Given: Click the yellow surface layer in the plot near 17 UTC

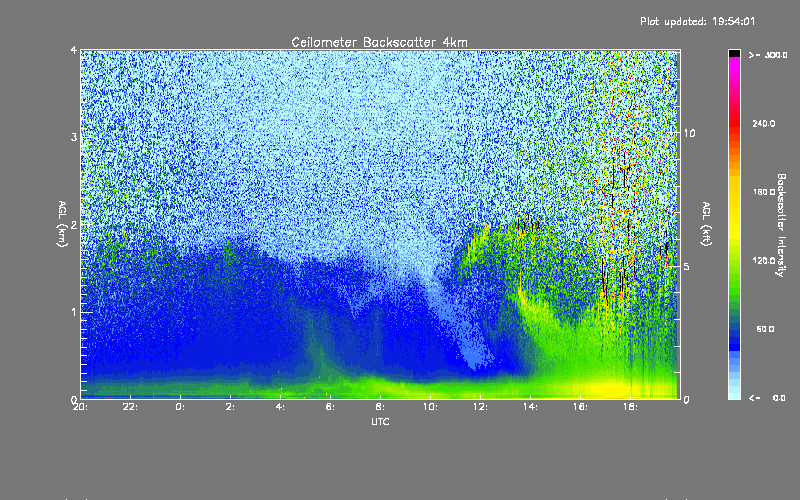Looking at the screenshot, I should pyautogui.click(x=607, y=389).
